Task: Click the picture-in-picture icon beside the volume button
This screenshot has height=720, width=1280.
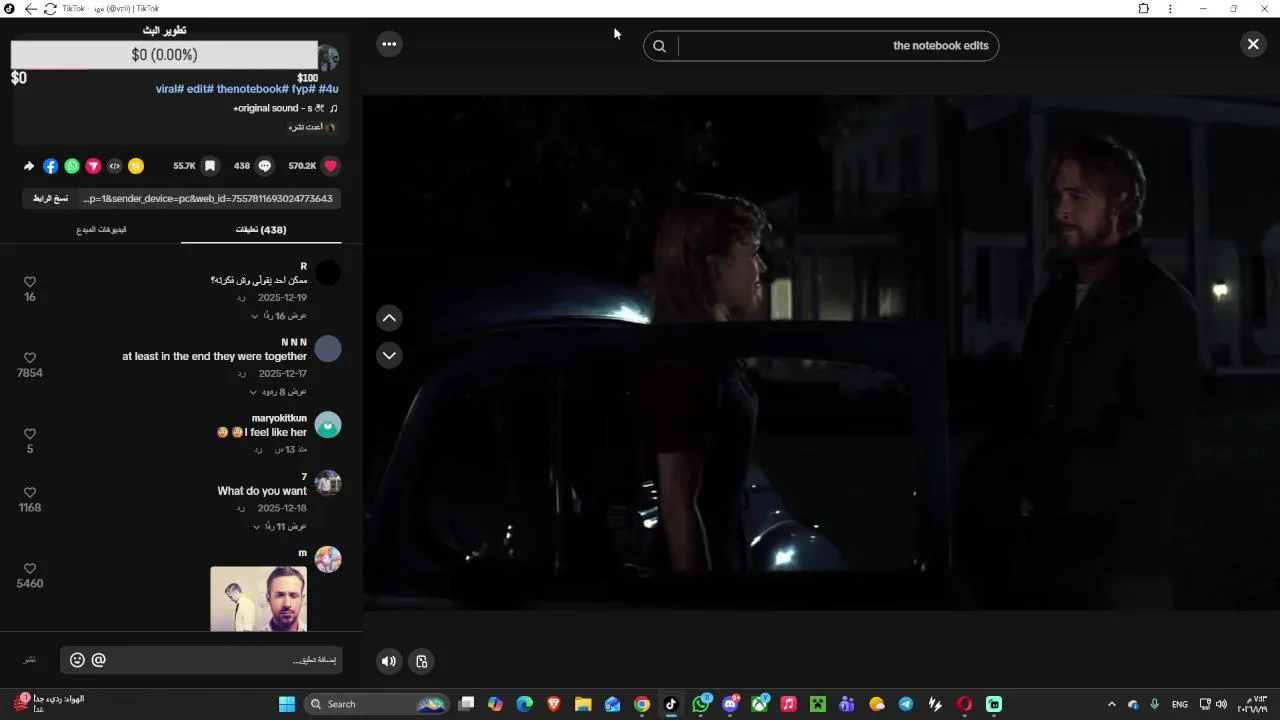Action: [x=422, y=661]
